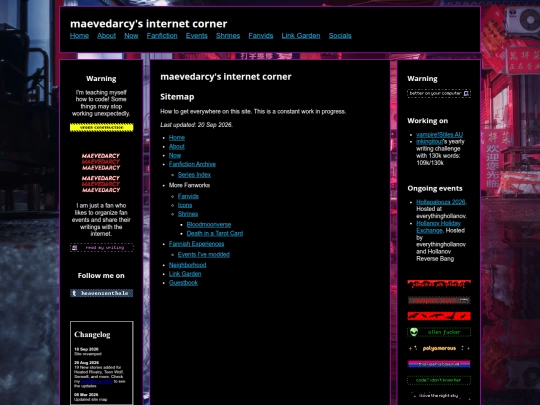Screen dimensions: 540x405
Task: Click the 'Ongoing events' heading
Action: click(435, 188)
